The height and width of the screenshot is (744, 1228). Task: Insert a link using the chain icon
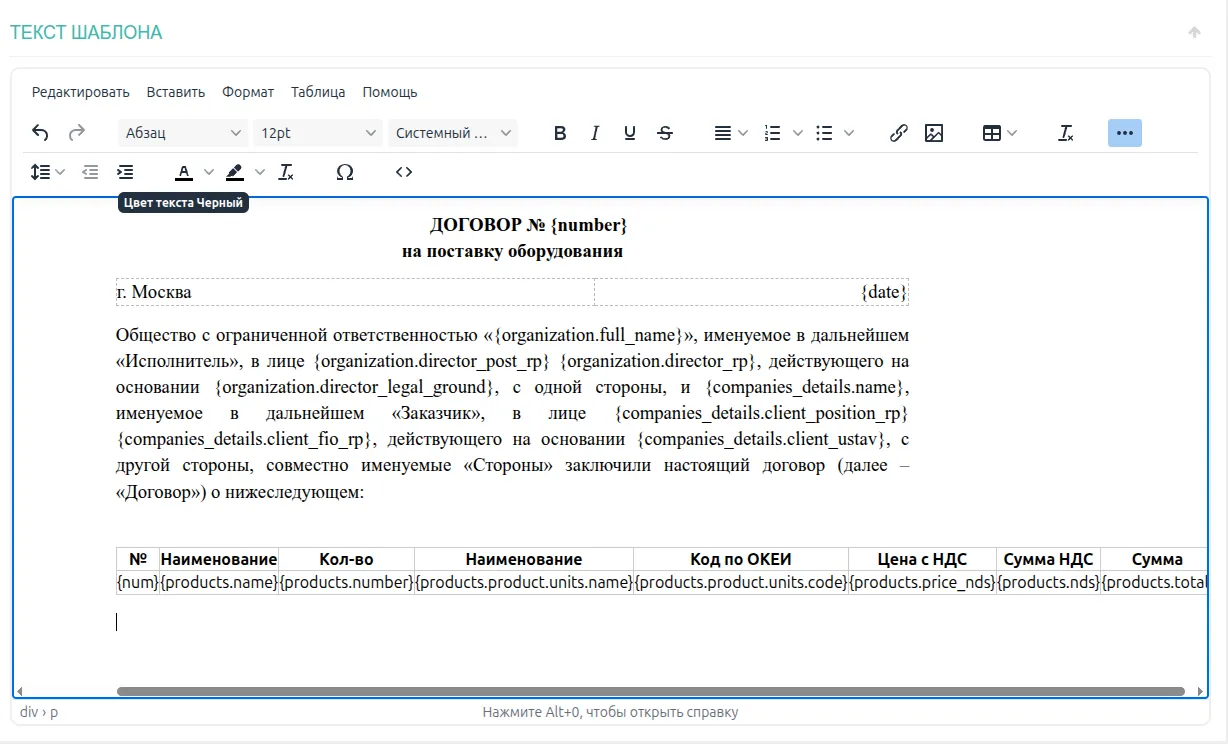[898, 133]
